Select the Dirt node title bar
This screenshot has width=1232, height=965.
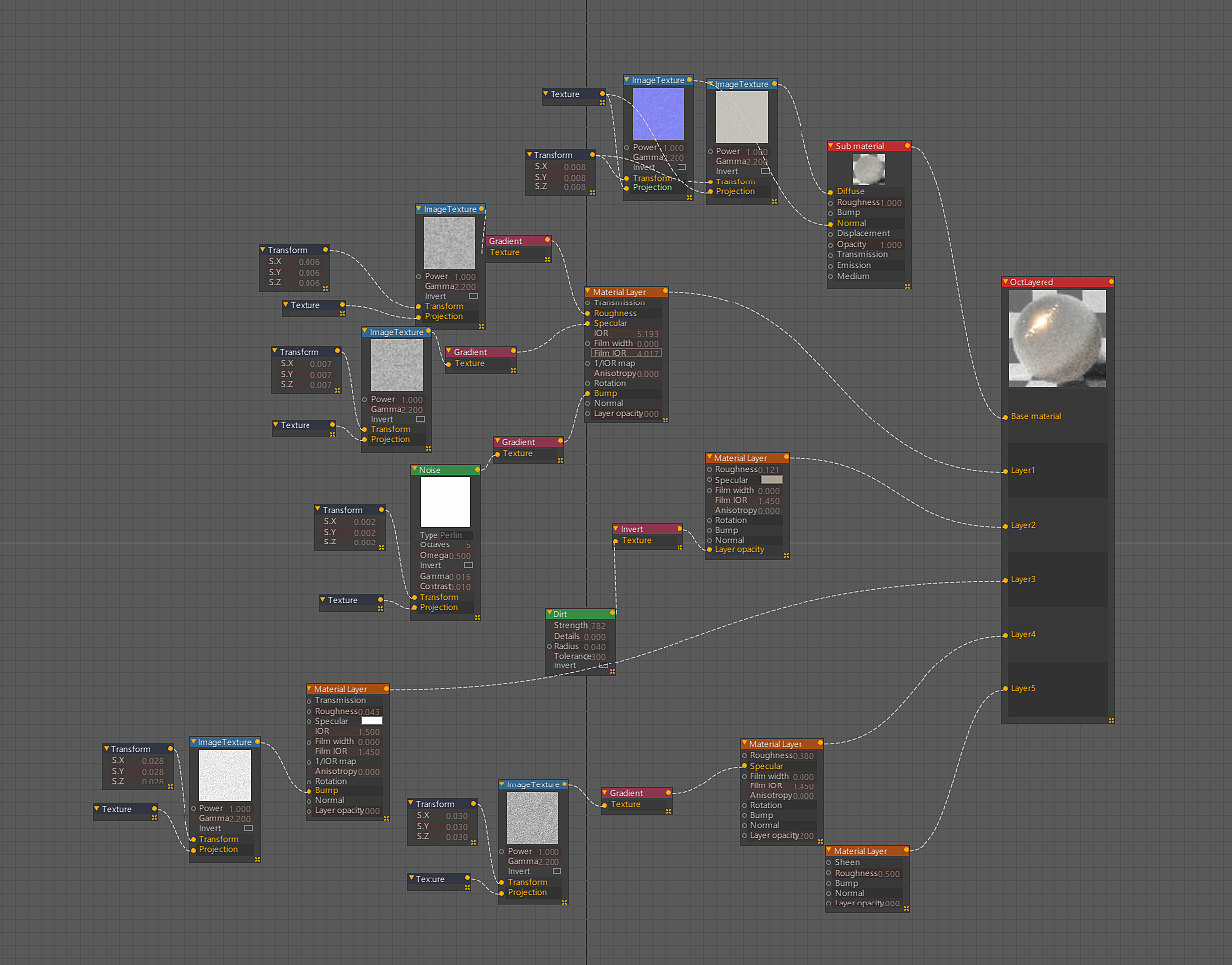[x=580, y=614]
